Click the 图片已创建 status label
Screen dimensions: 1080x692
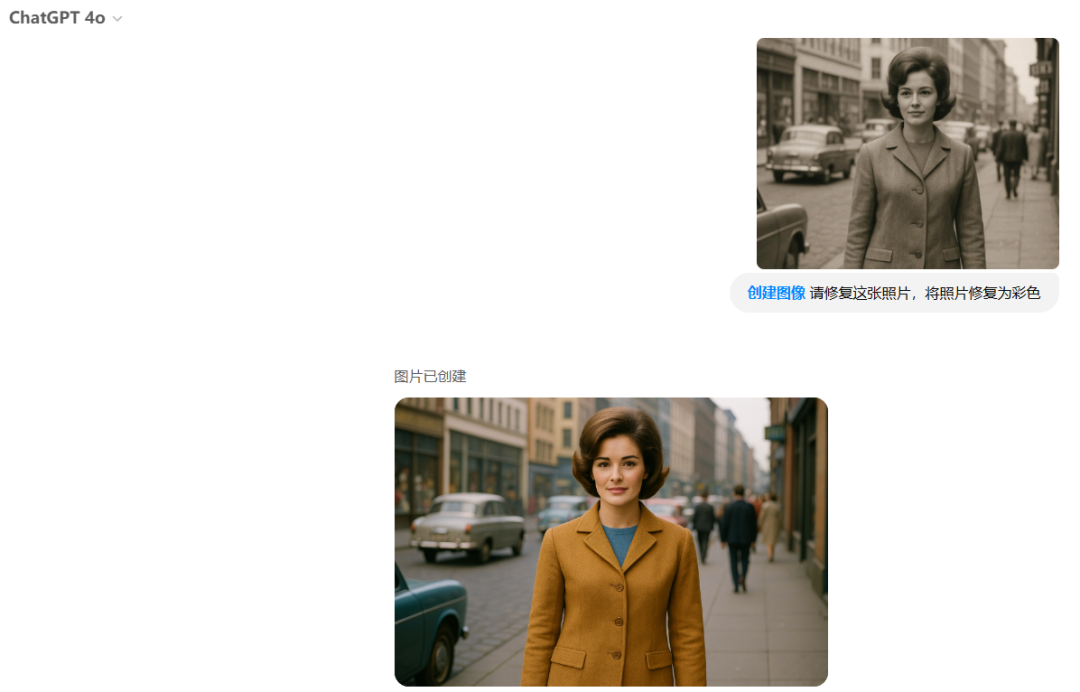(430, 377)
